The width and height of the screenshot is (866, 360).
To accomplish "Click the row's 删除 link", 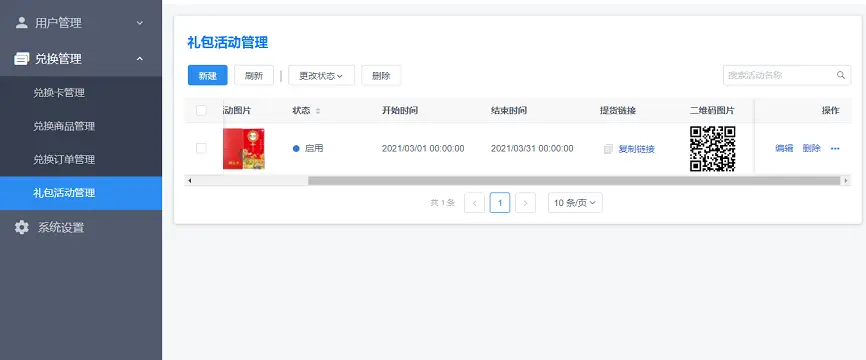I will (811, 148).
